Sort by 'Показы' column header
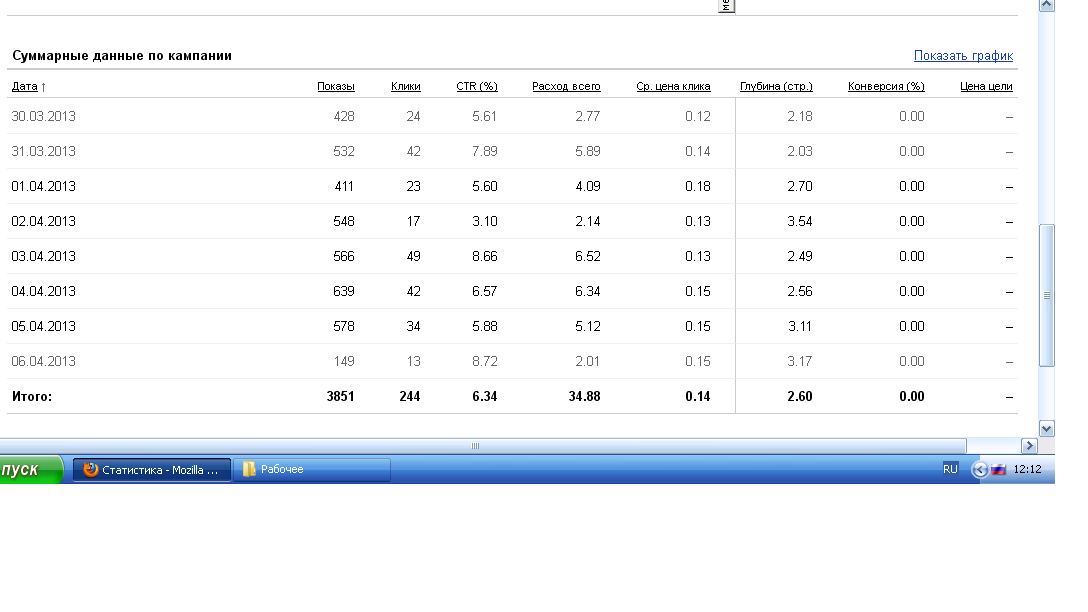This screenshot has width=1088, height=612. tap(335, 87)
